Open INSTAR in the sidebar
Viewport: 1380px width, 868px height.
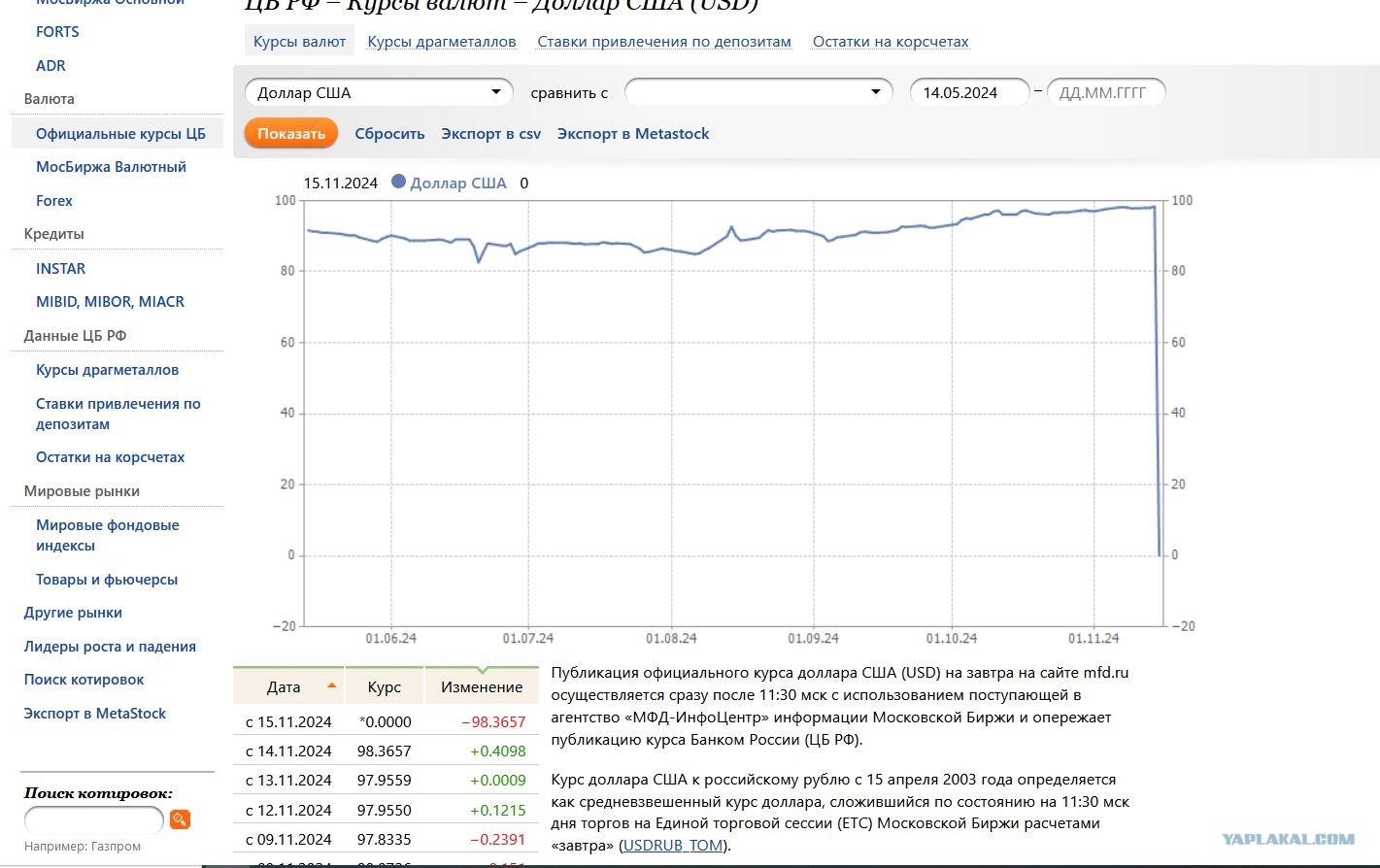pyautogui.click(x=60, y=269)
